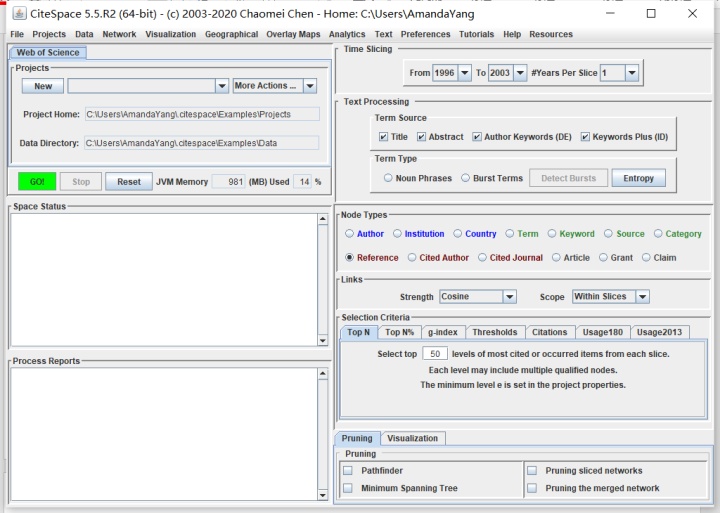Enable Minimum Spanning Tree checkbox

point(348,488)
